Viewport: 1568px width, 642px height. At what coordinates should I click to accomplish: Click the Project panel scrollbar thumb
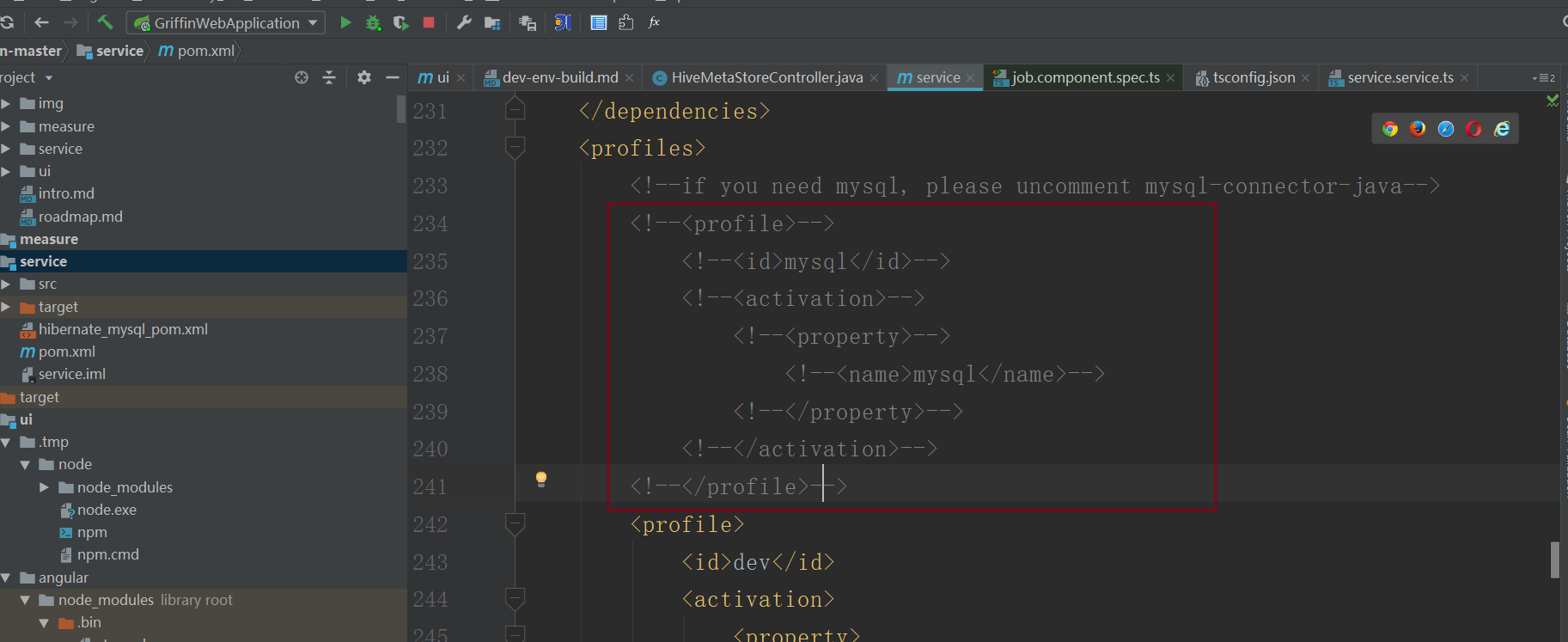401,109
